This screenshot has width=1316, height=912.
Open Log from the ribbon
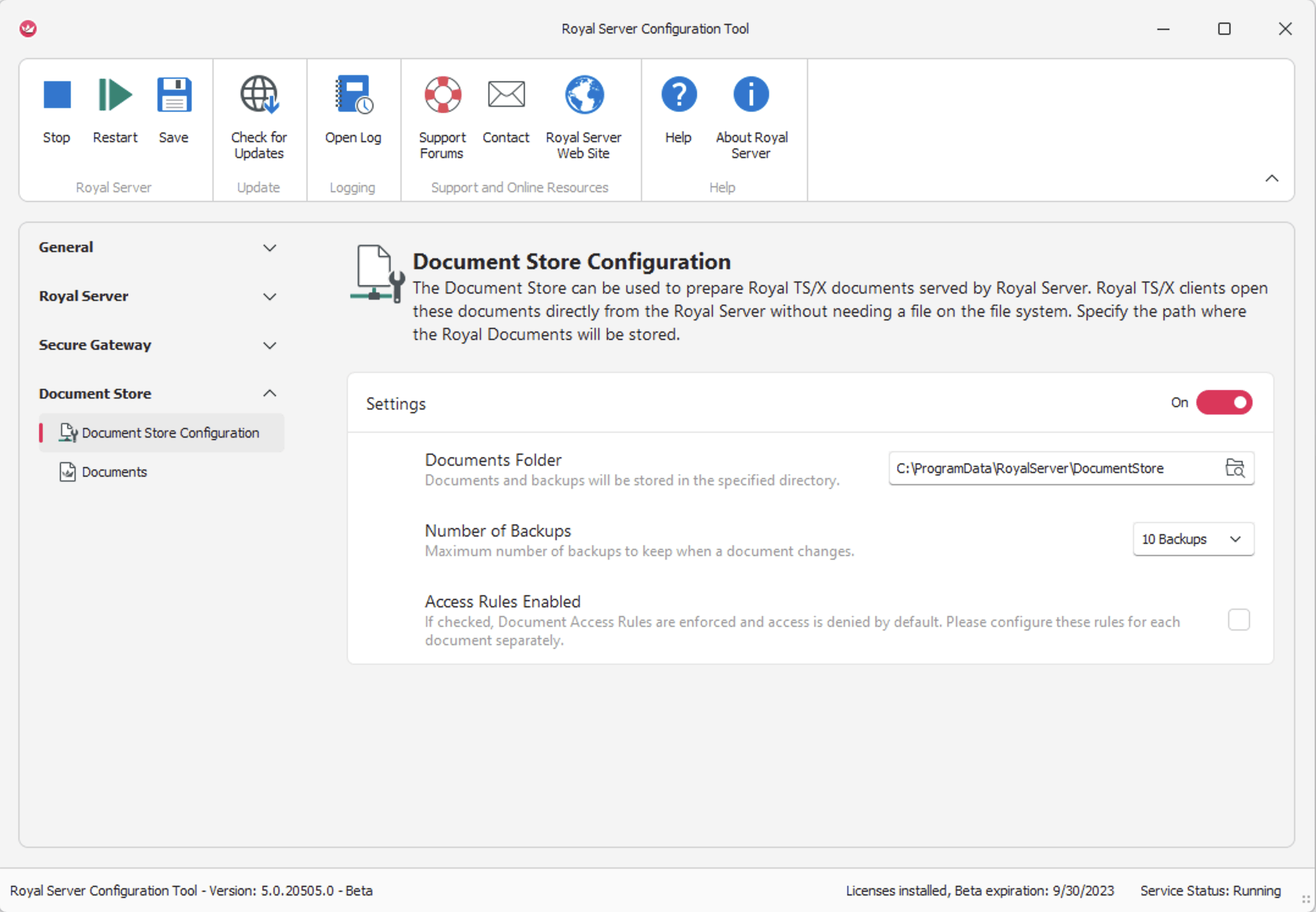[x=353, y=110]
